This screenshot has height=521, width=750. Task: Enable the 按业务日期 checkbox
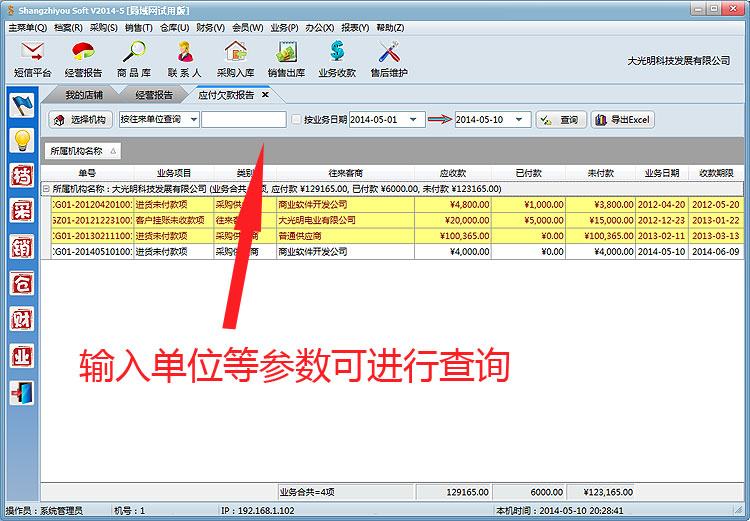point(296,120)
